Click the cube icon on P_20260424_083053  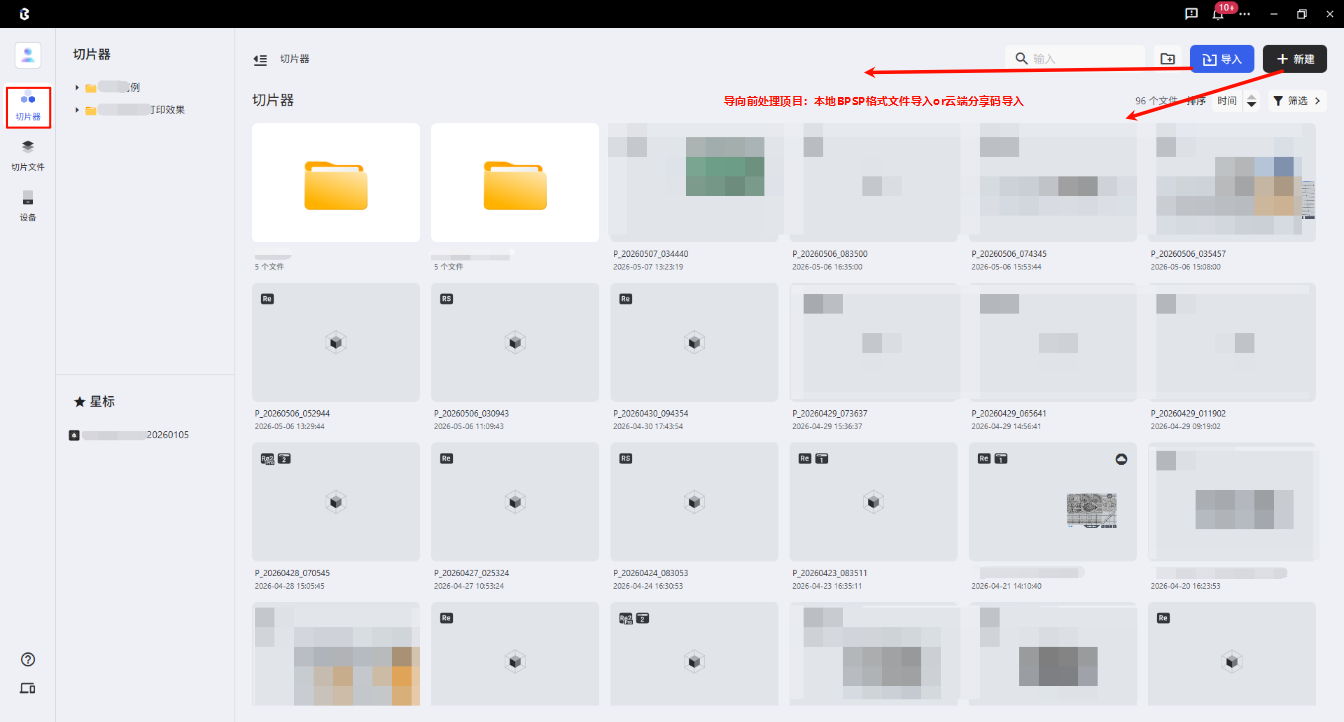(694, 502)
